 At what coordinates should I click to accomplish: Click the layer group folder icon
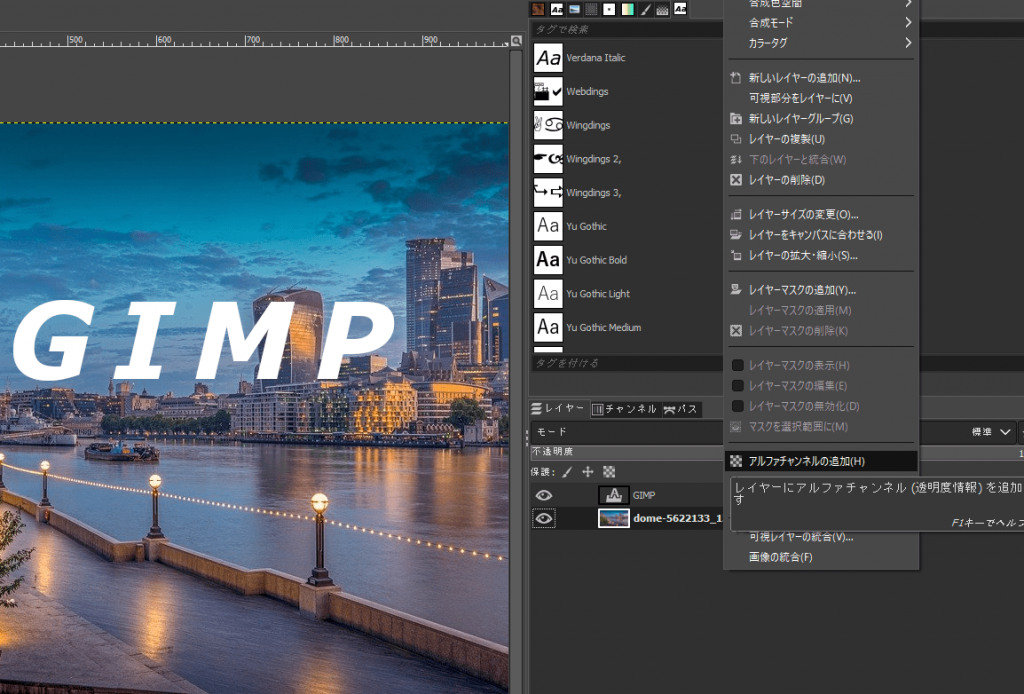736,119
